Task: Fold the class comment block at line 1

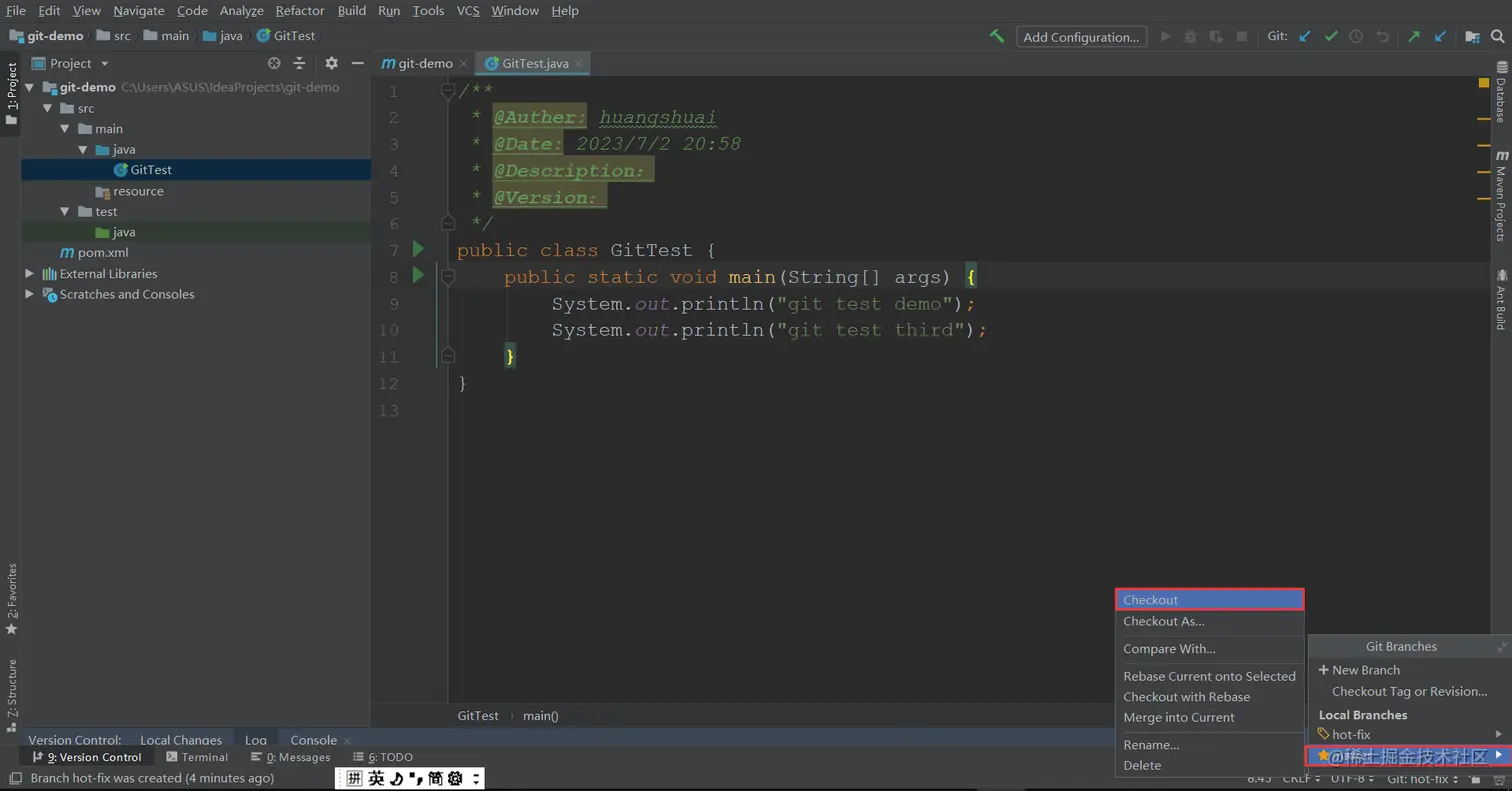Action: coord(448,91)
